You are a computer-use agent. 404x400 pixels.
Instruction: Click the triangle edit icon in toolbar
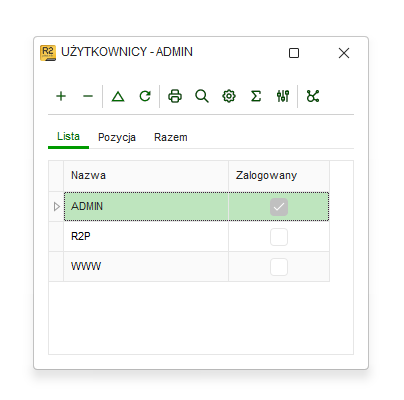118,96
